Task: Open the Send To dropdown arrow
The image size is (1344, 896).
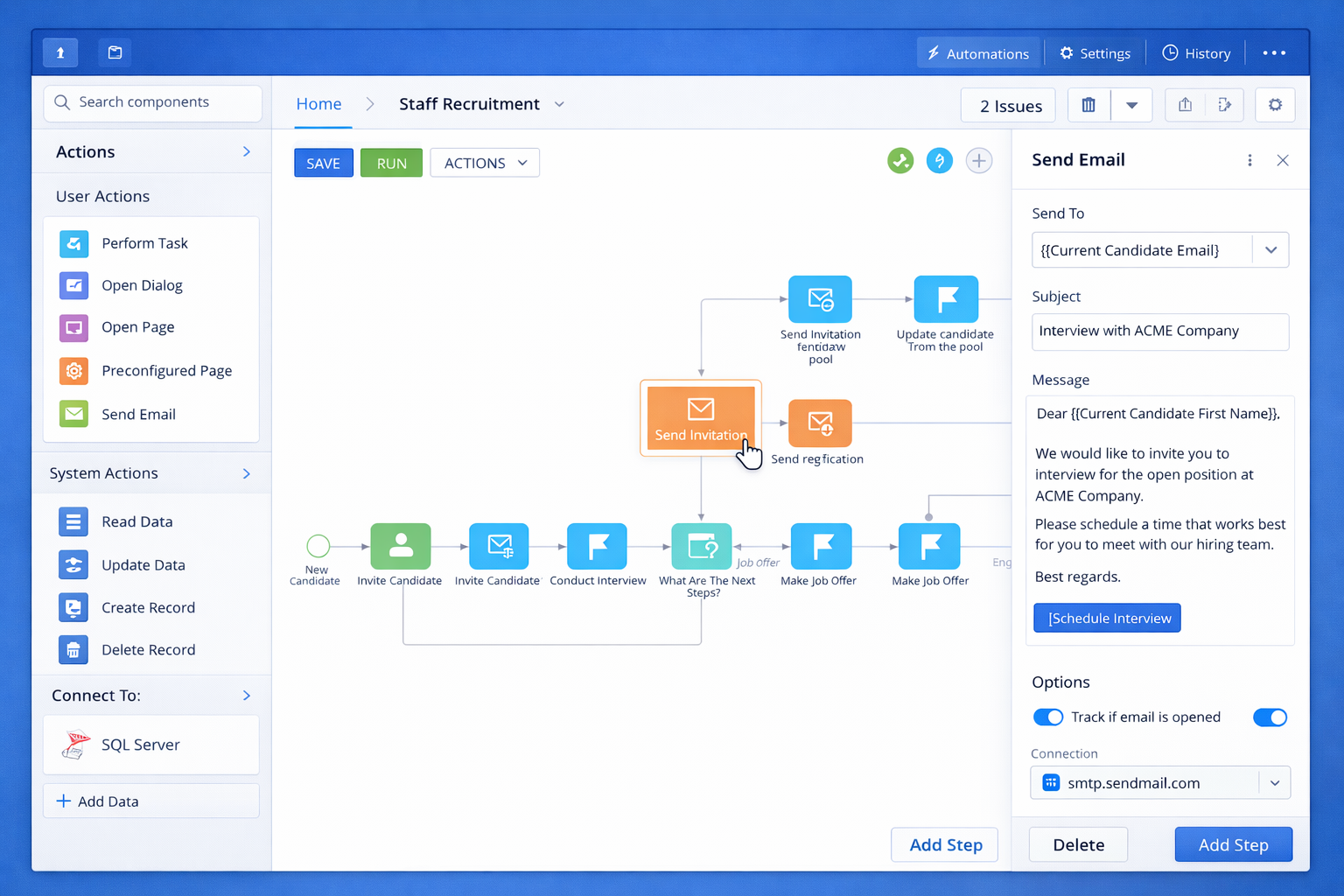Action: (1270, 250)
